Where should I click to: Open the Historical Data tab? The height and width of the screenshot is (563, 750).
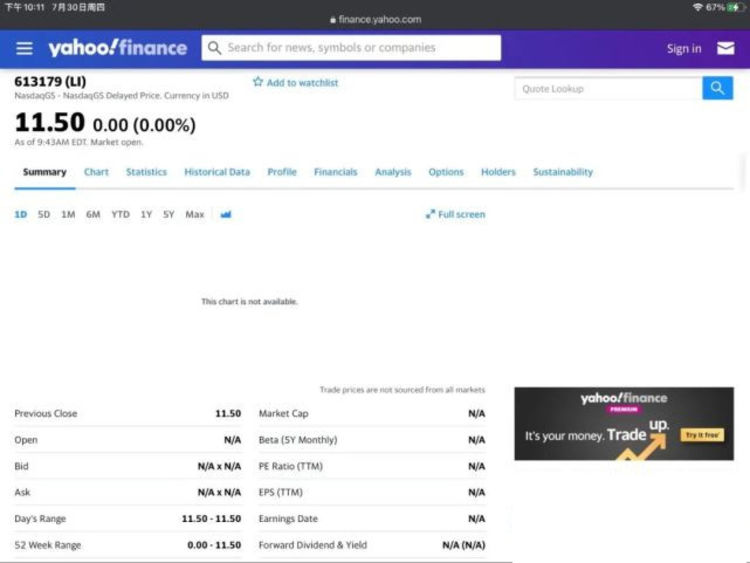(x=217, y=172)
